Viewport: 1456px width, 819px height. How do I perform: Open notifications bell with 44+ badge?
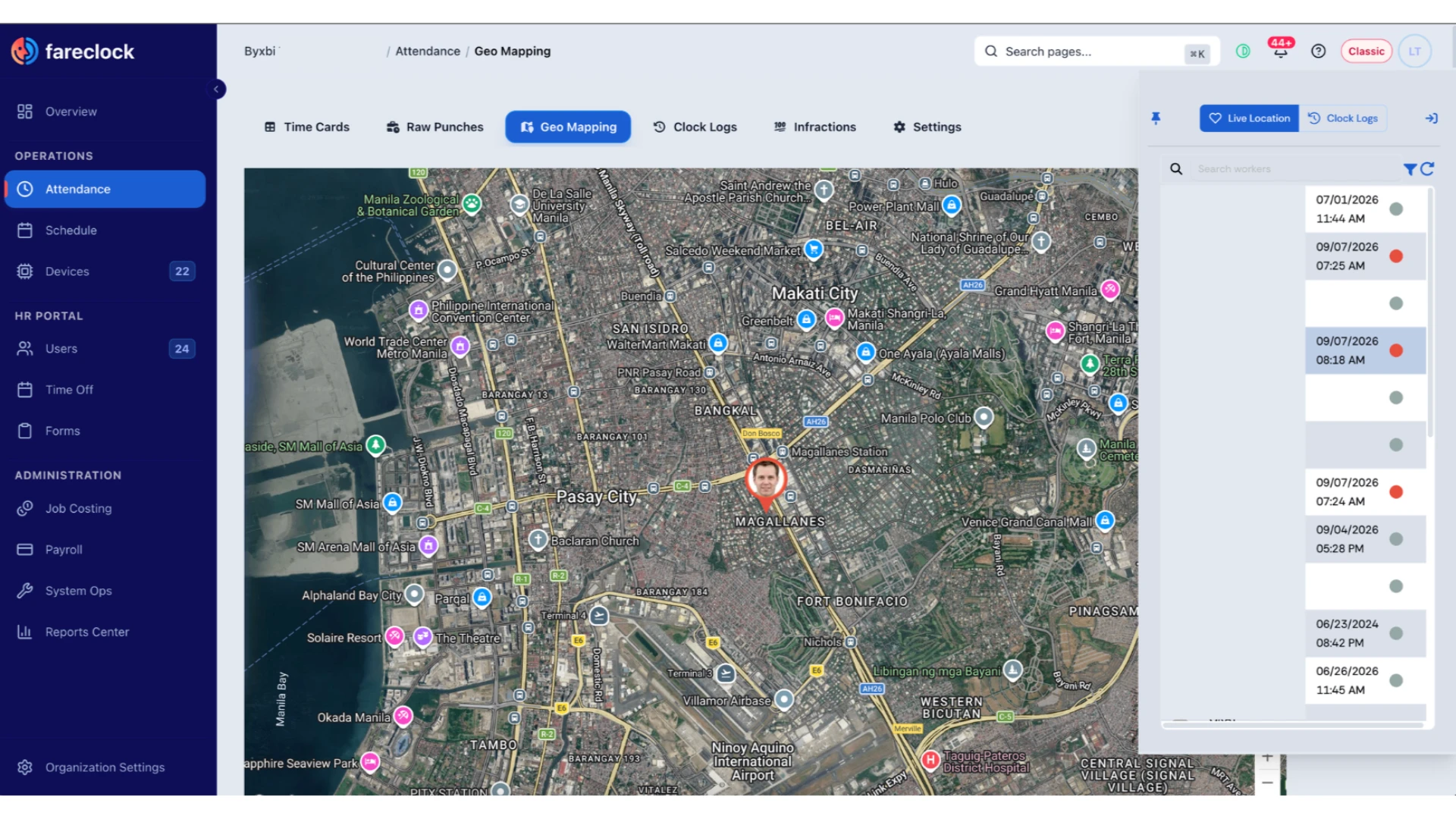coord(1281,49)
